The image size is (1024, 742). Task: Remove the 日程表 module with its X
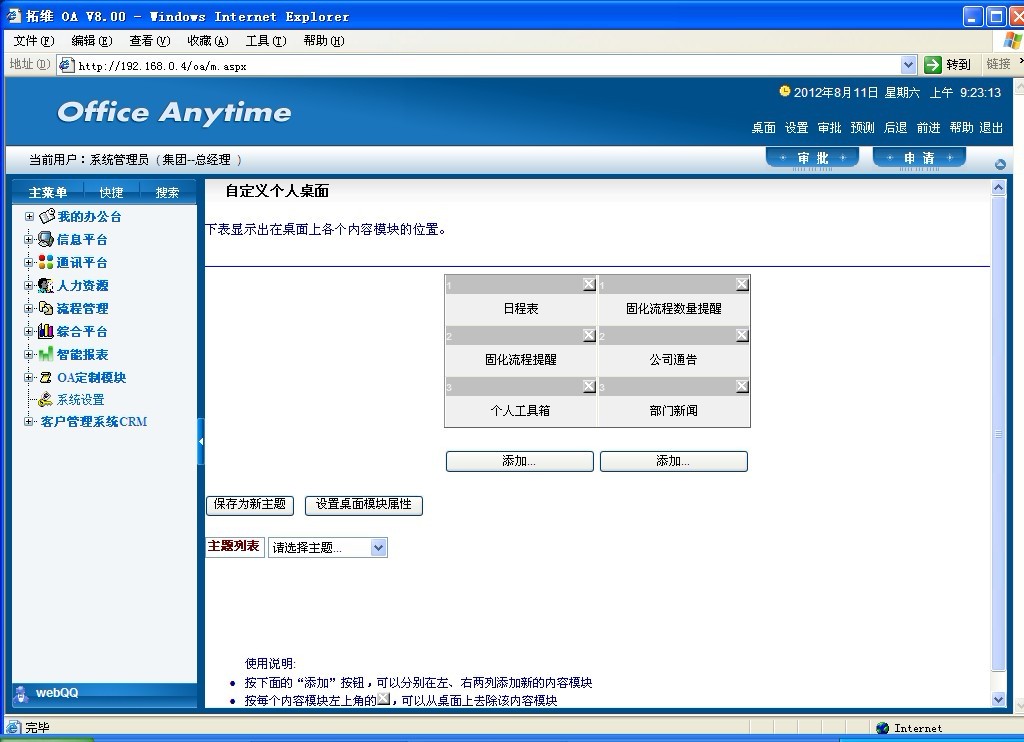point(589,284)
